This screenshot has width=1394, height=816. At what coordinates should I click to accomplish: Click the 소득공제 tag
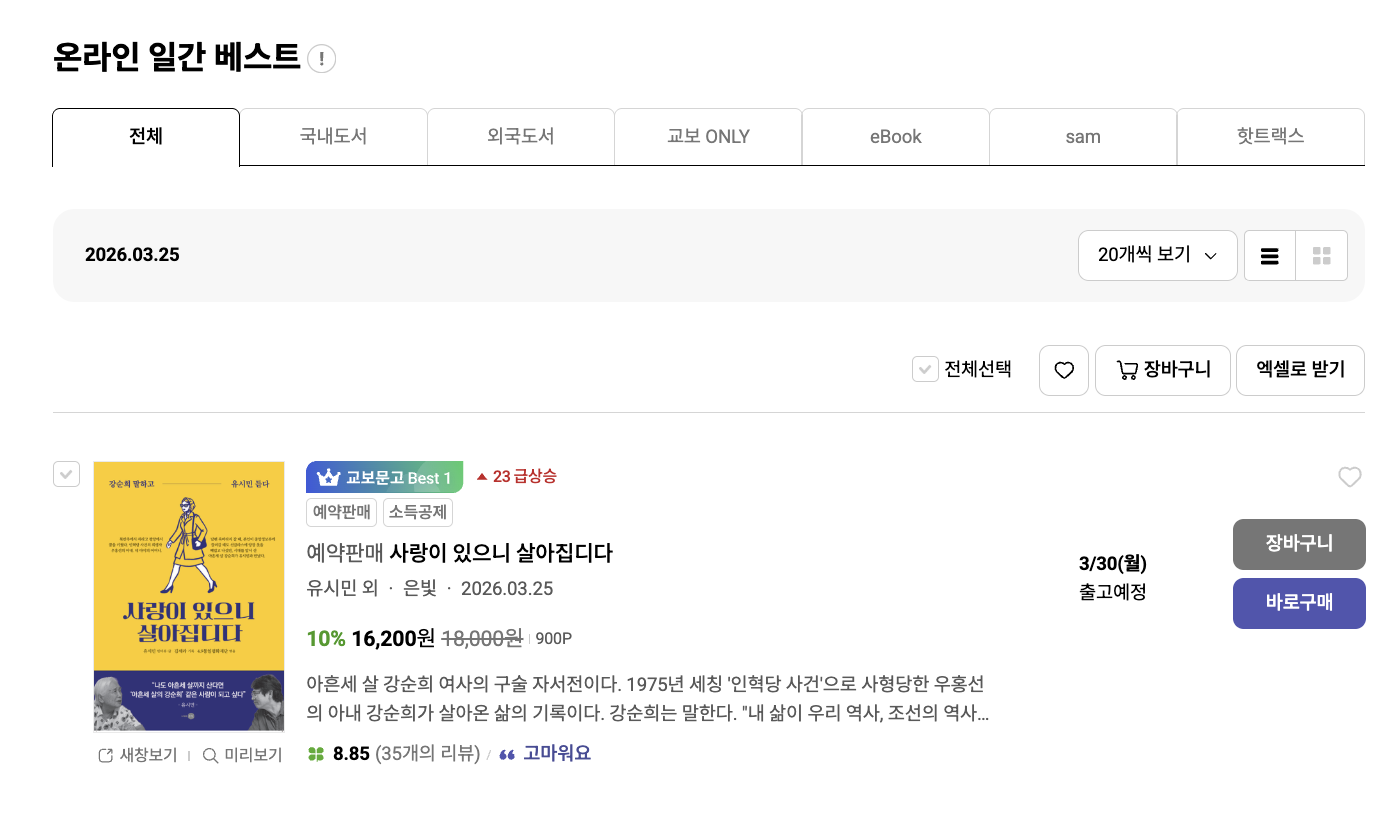click(418, 513)
